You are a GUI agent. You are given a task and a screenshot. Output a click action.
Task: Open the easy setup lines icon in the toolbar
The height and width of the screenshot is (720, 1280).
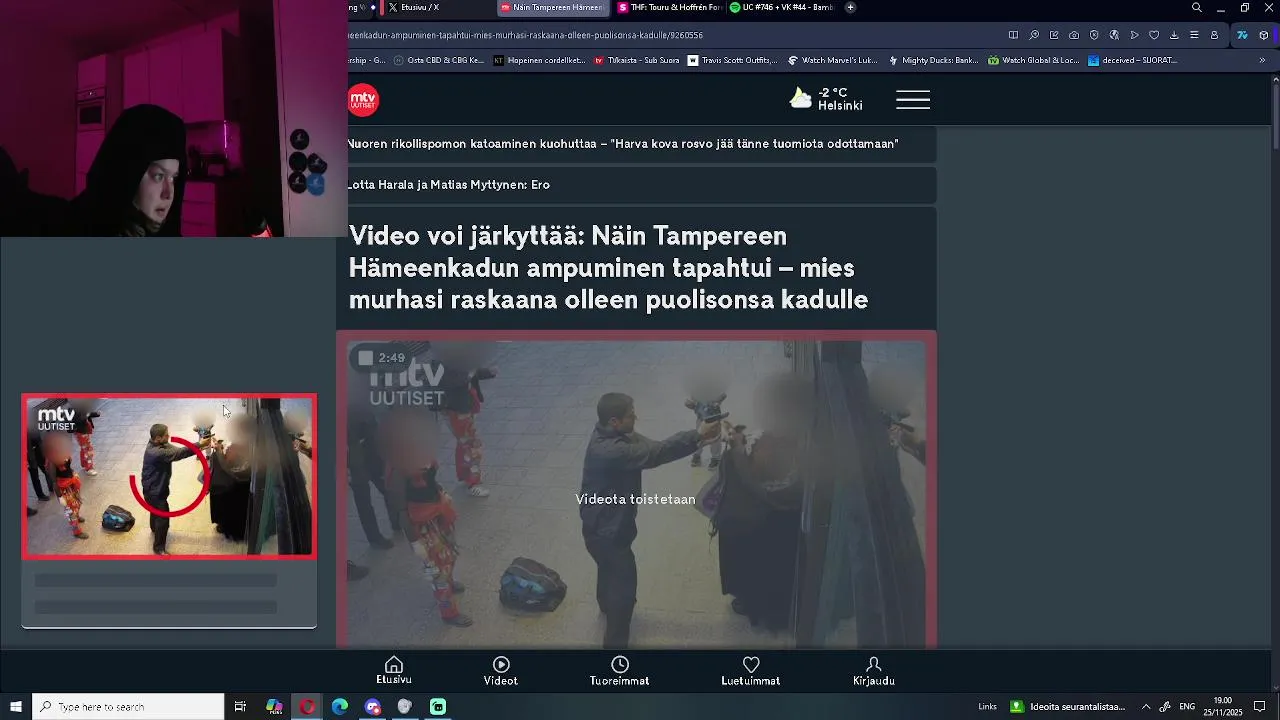click(x=1194, y=35)
